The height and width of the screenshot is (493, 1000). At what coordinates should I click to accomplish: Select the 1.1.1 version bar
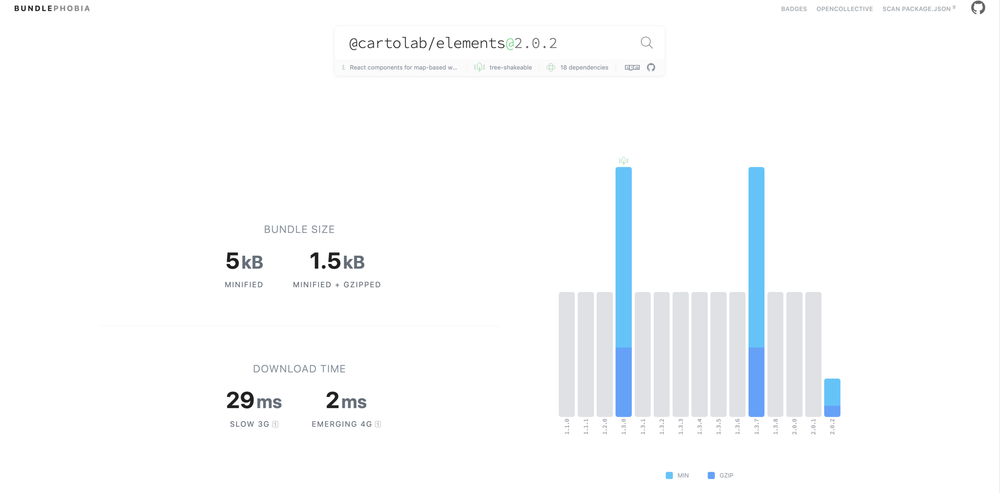[x=585, y=354]
